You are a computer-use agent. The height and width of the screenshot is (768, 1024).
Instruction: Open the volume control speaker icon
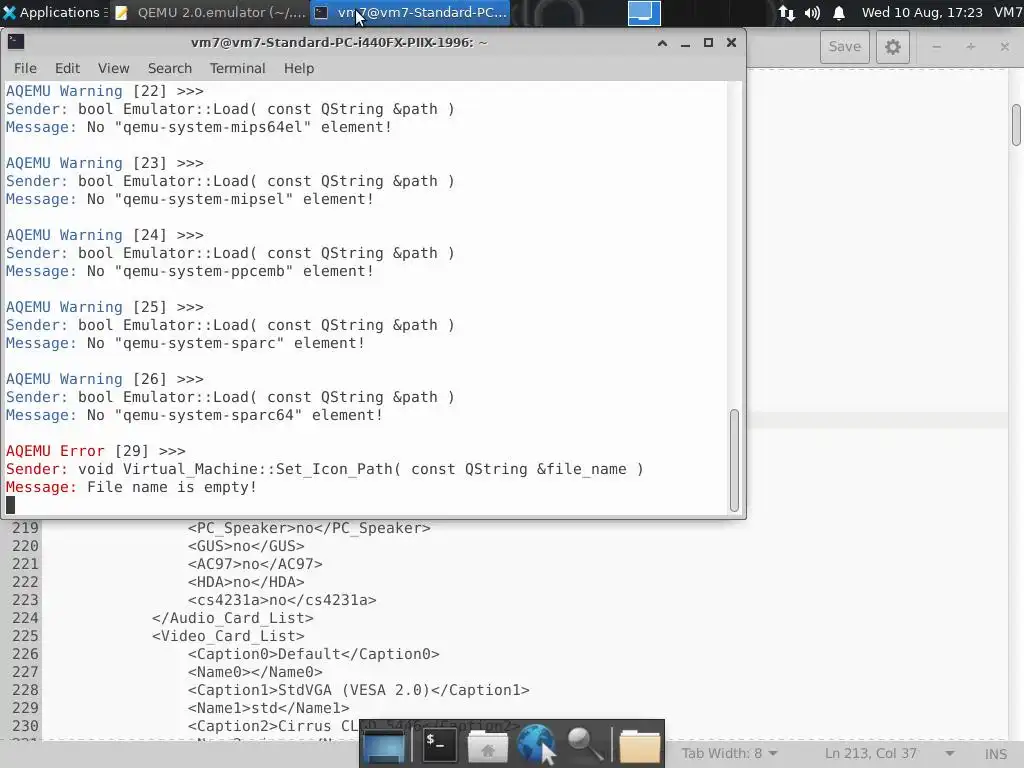click(812, 12)
